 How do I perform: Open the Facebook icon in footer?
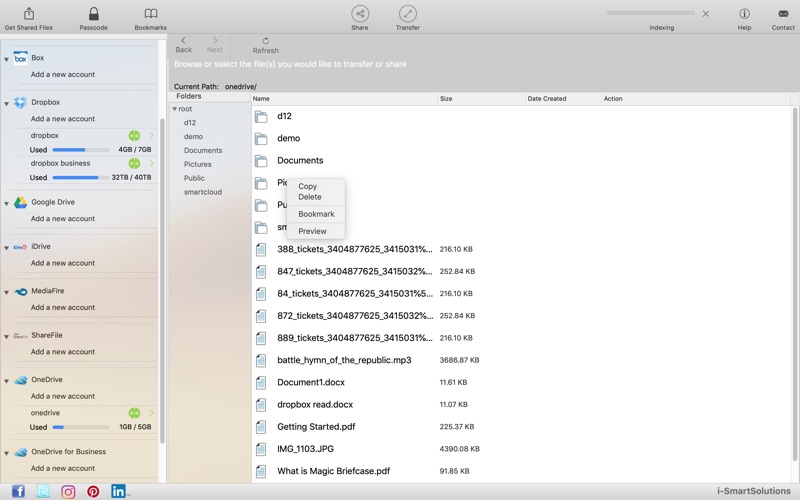(17, 491)
